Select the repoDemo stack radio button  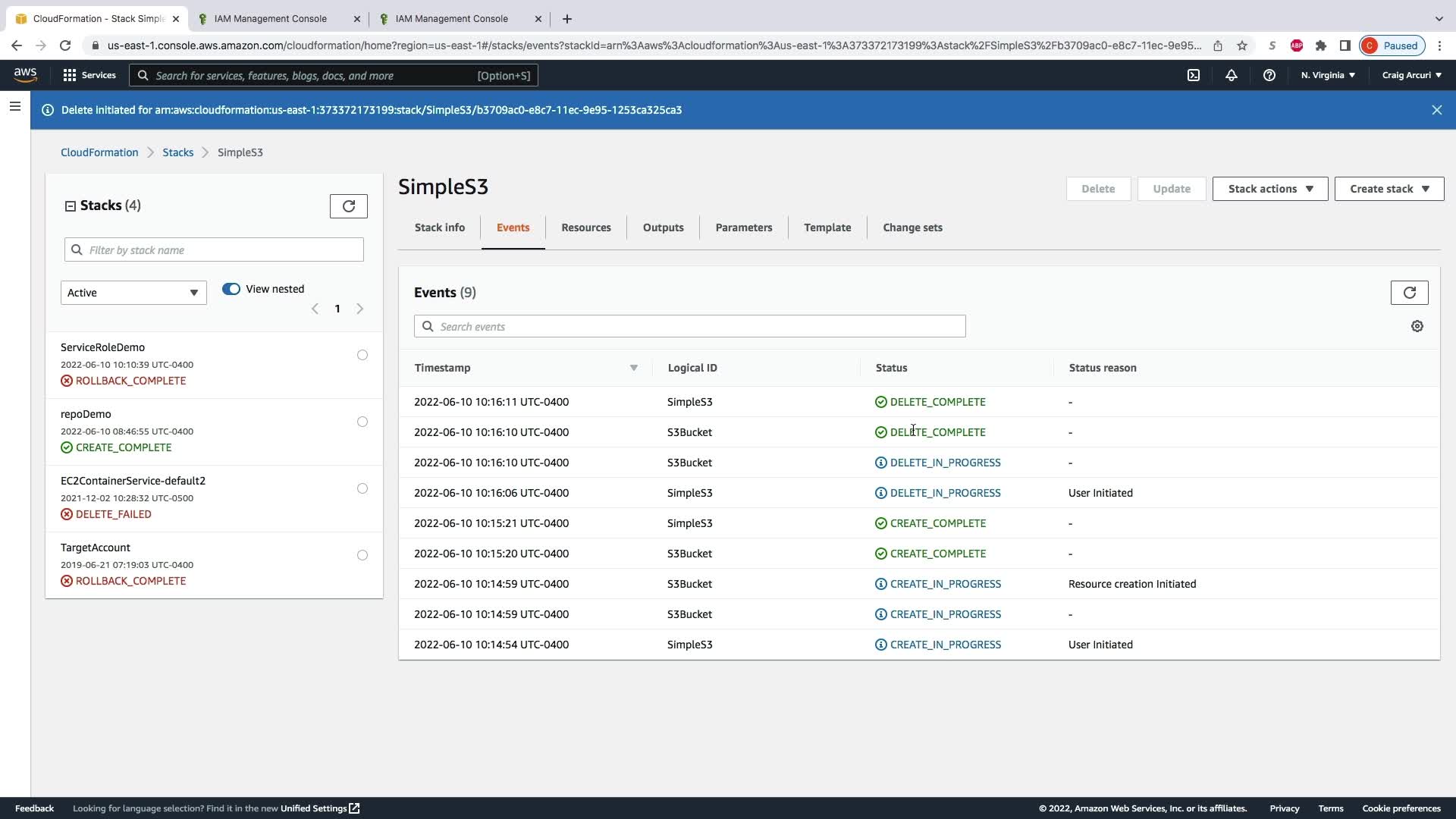click(x=362, y=422)
